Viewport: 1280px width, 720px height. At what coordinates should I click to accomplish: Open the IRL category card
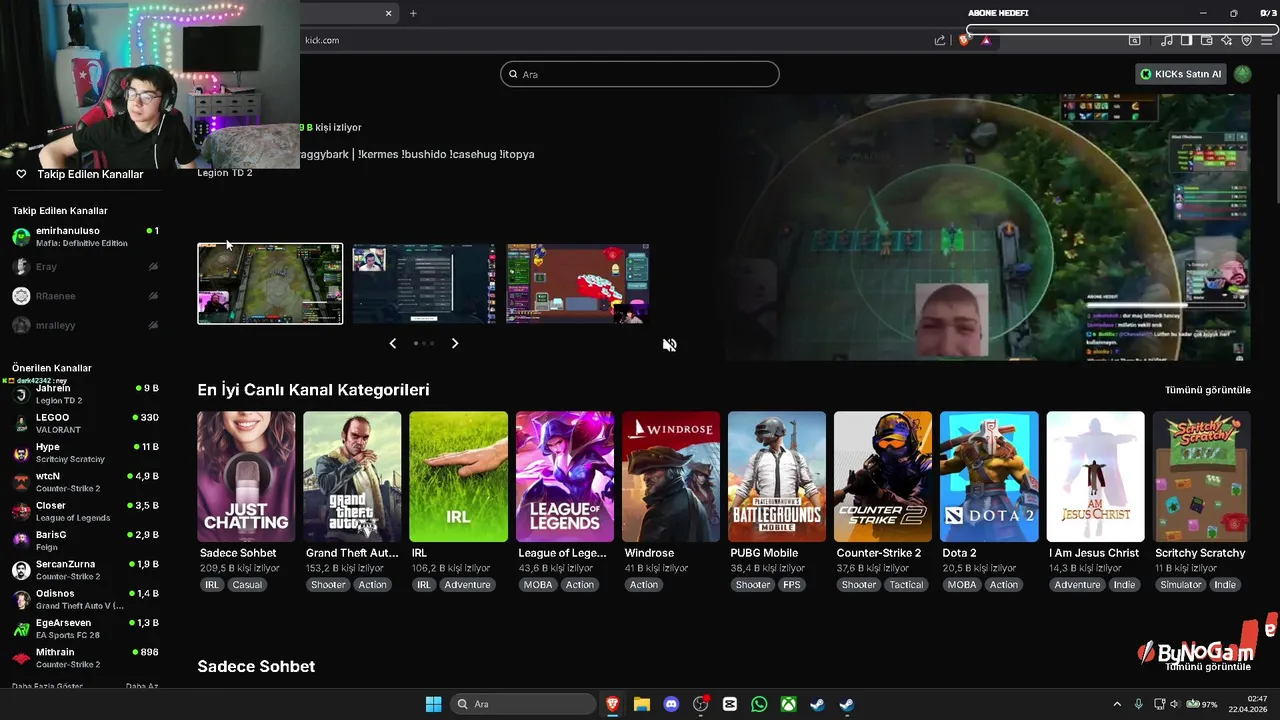(458, 477)
